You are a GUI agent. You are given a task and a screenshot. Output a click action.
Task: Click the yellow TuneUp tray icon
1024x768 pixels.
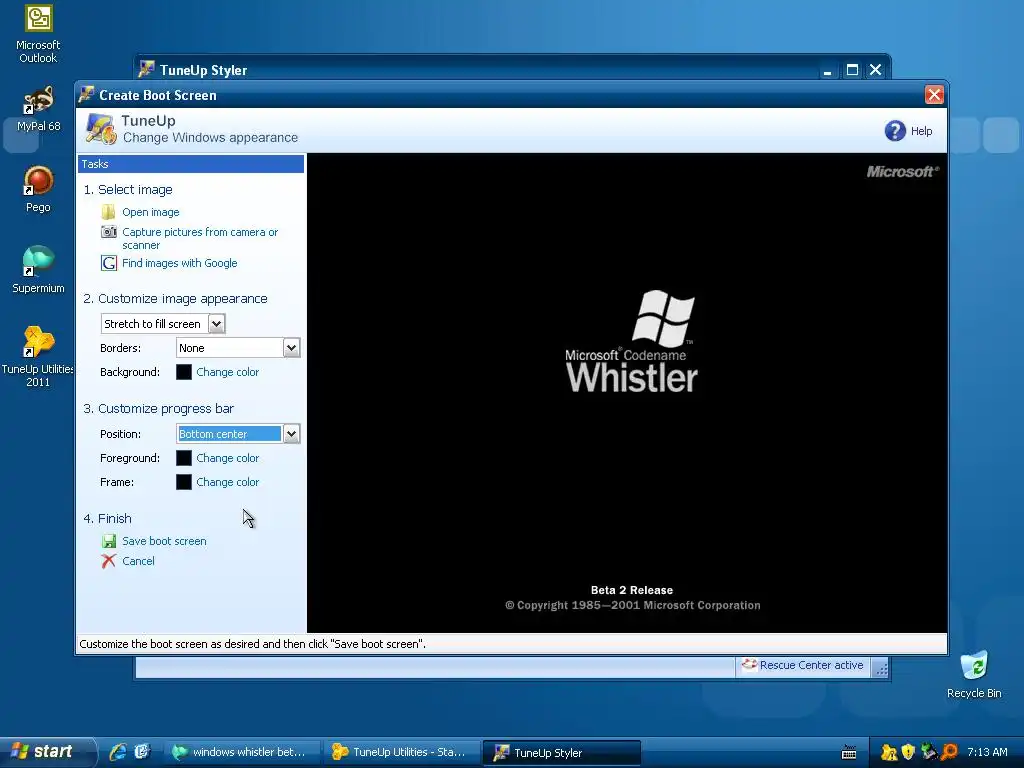[889, 752]
